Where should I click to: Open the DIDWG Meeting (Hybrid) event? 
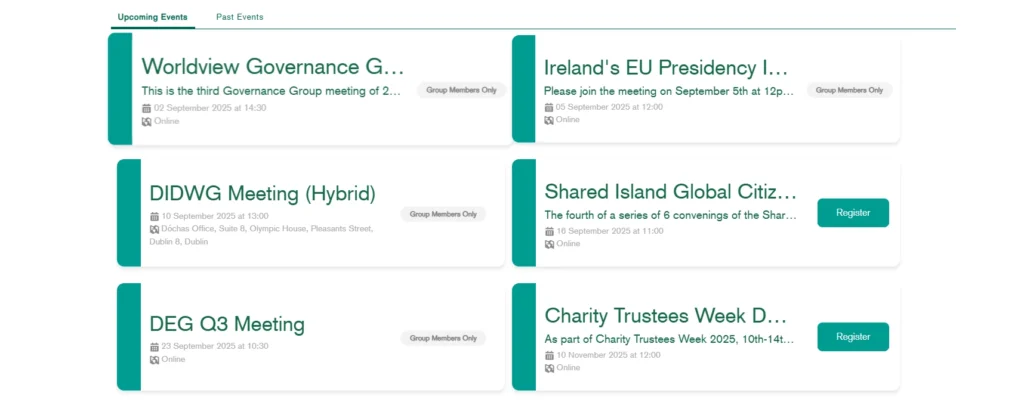(x=262, y=193)
